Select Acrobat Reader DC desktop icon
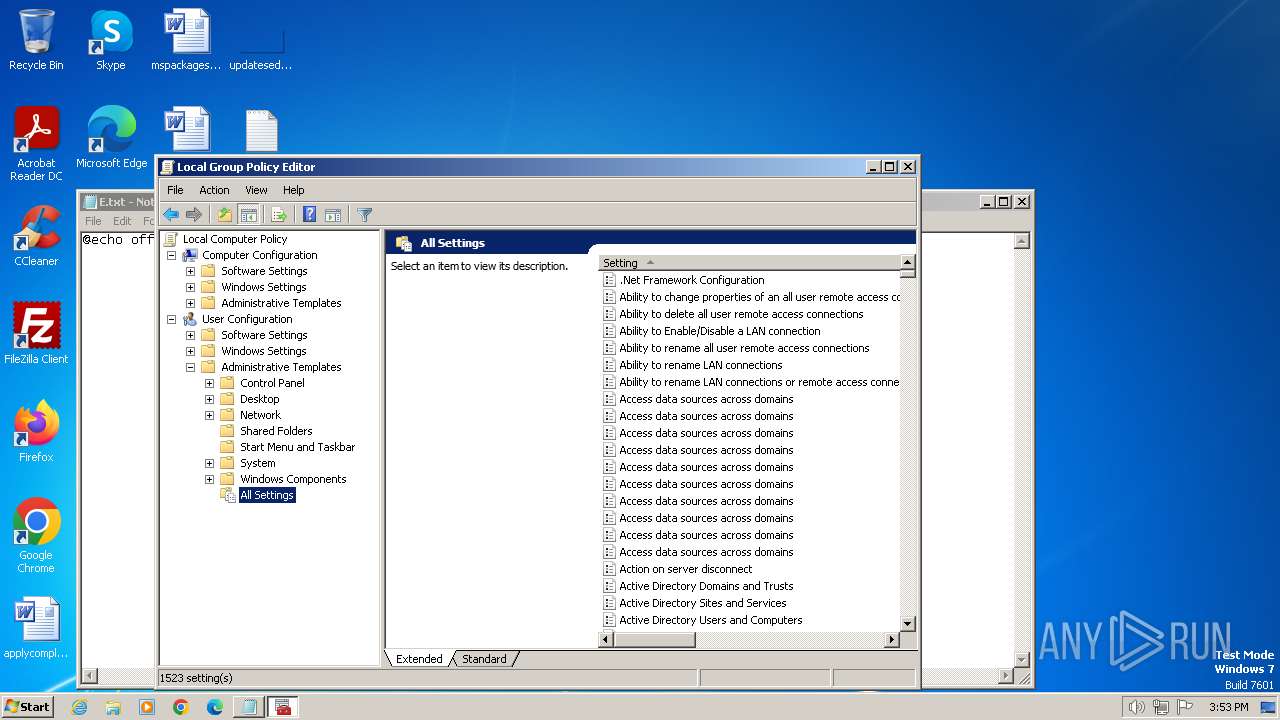 36,144
